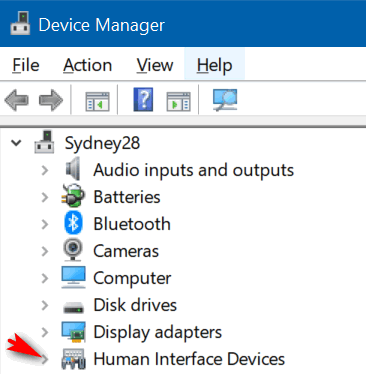Viewport: 366px width, 374px height.
Task: Click the Back arrow toolbar button
Action: coord(17,100)
